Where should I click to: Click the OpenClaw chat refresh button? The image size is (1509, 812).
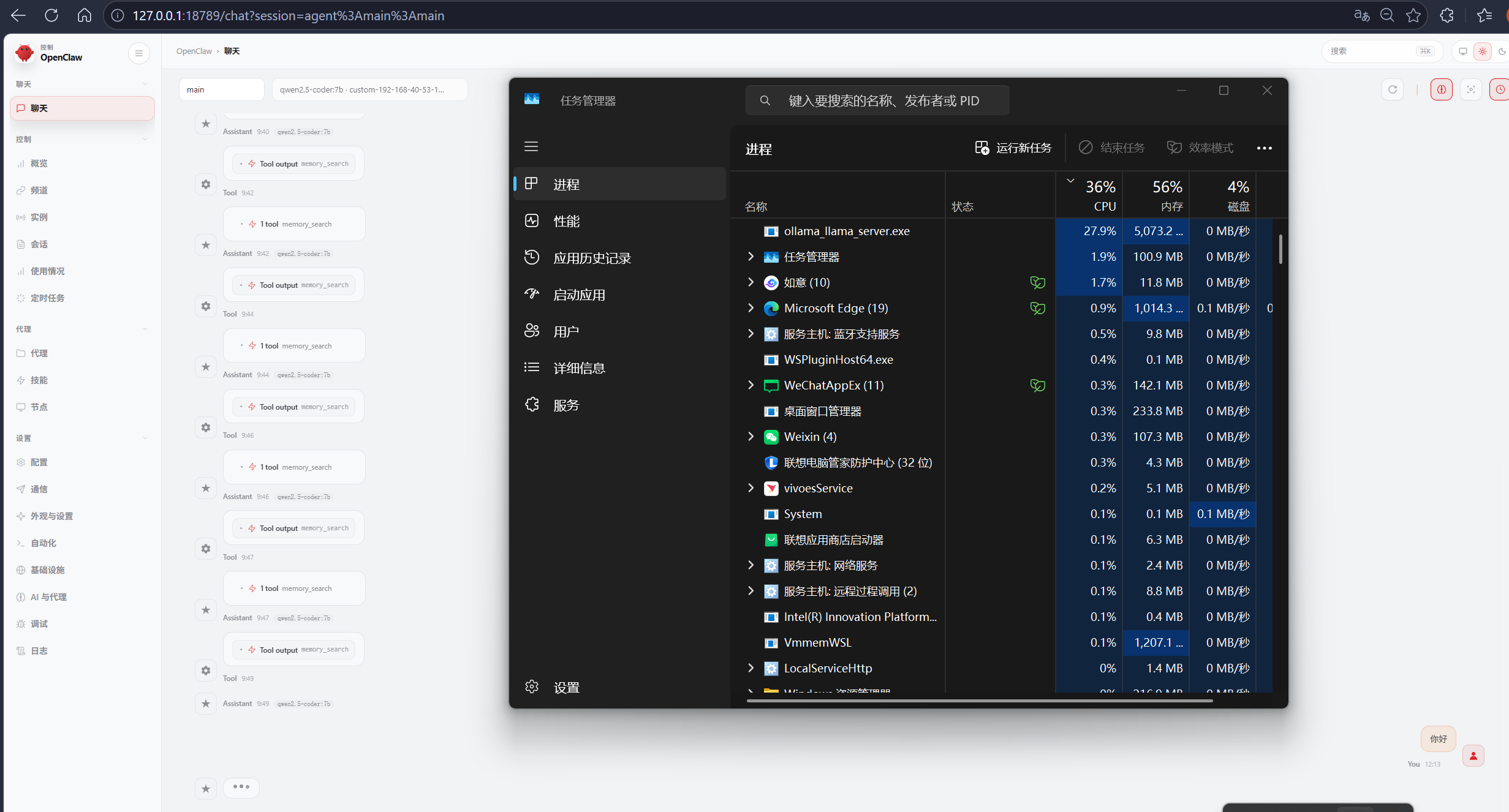[x=1393, y=90]
